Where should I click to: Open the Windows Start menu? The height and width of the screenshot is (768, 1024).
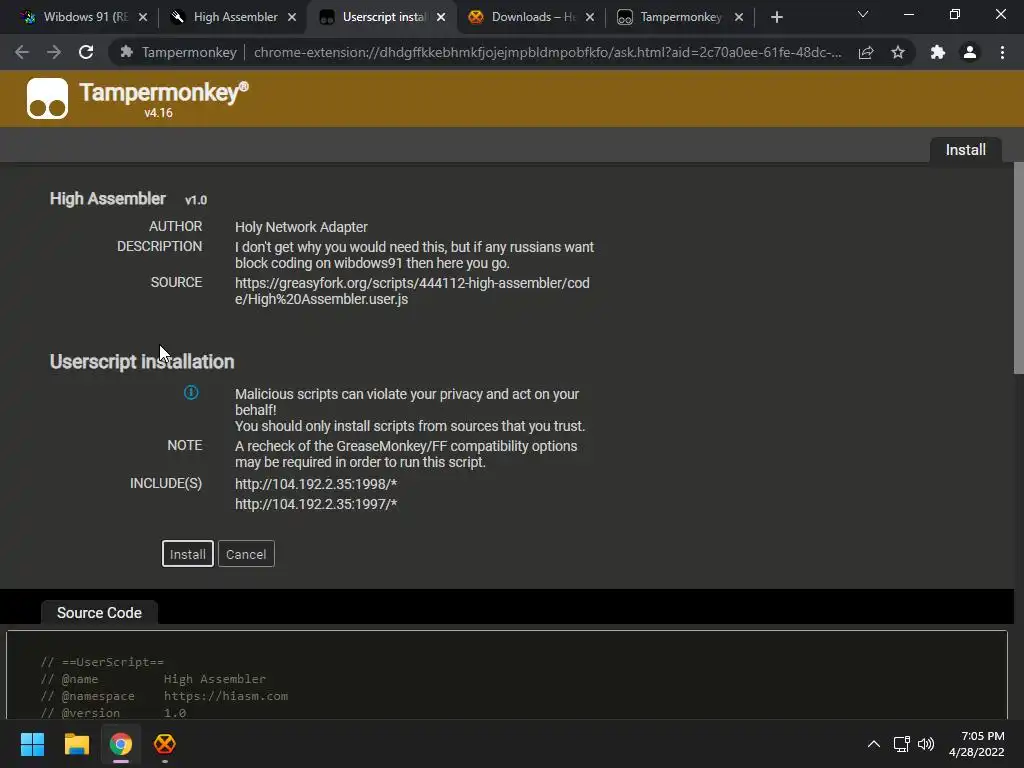click(32, 744)
